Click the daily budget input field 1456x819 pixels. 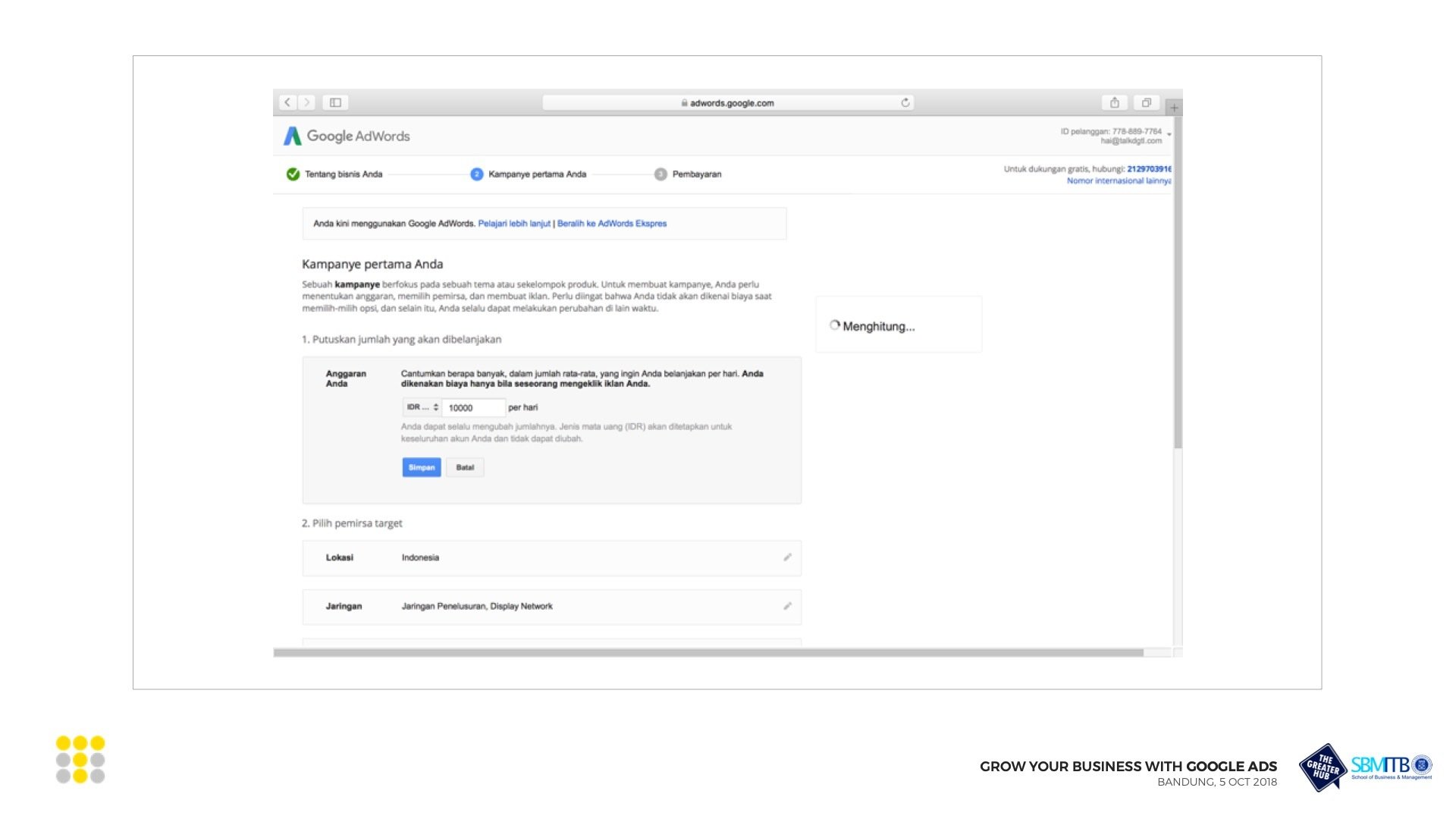click(x=473, y=408)
